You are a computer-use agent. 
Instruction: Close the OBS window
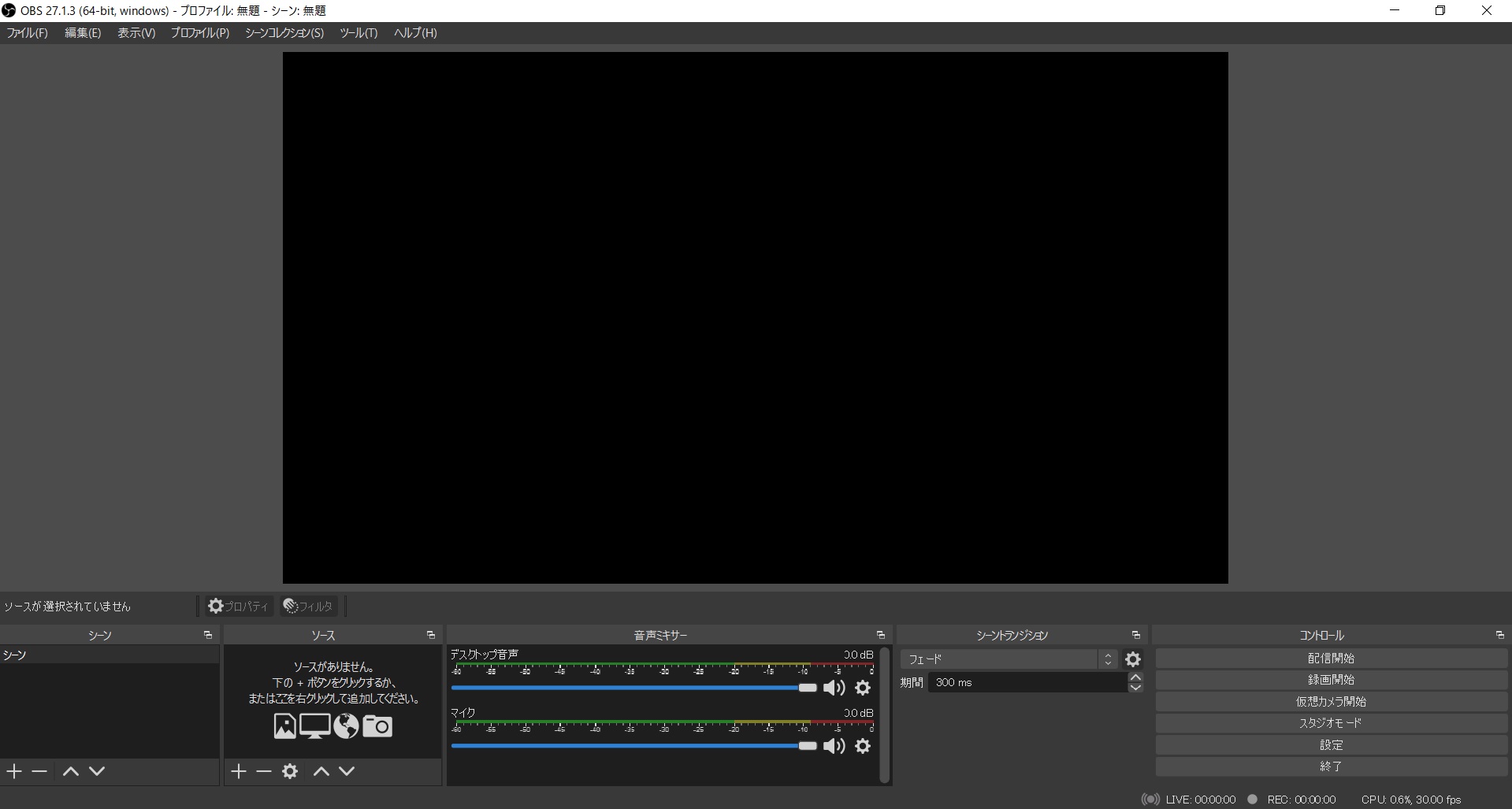1487,10
